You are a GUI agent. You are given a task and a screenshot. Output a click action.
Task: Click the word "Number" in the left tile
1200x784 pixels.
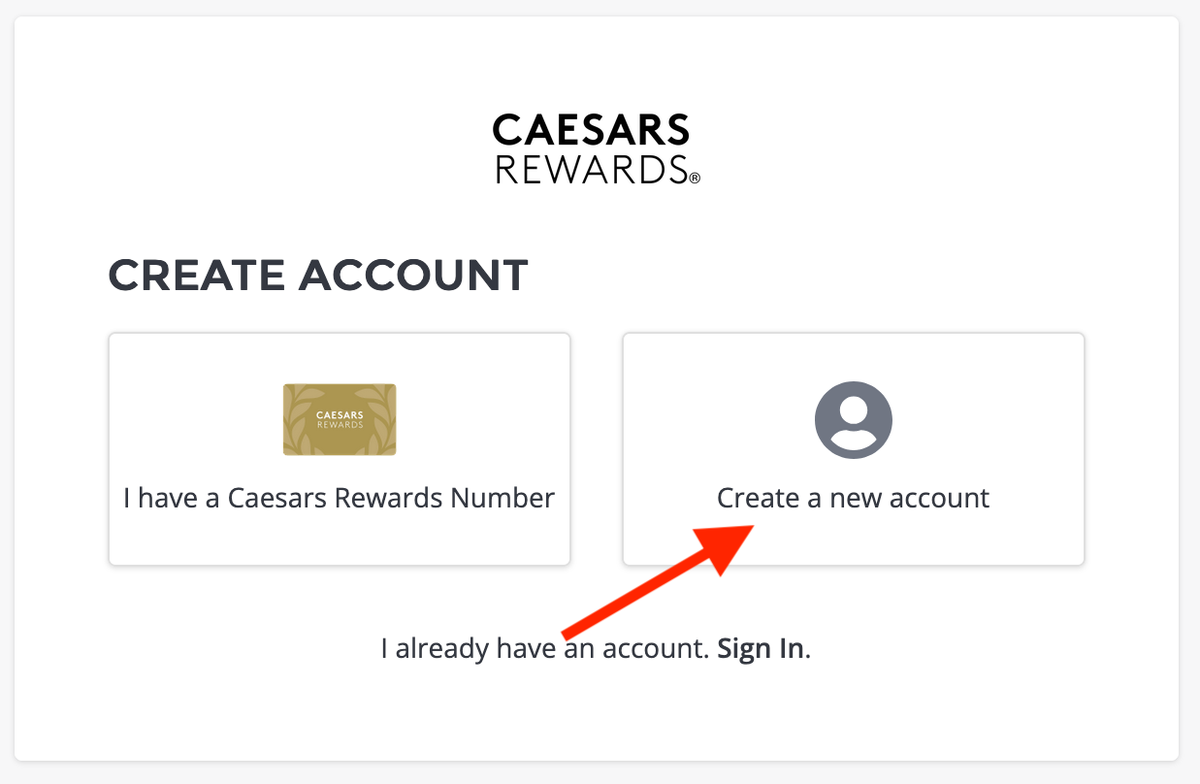[x=508, y=498]
